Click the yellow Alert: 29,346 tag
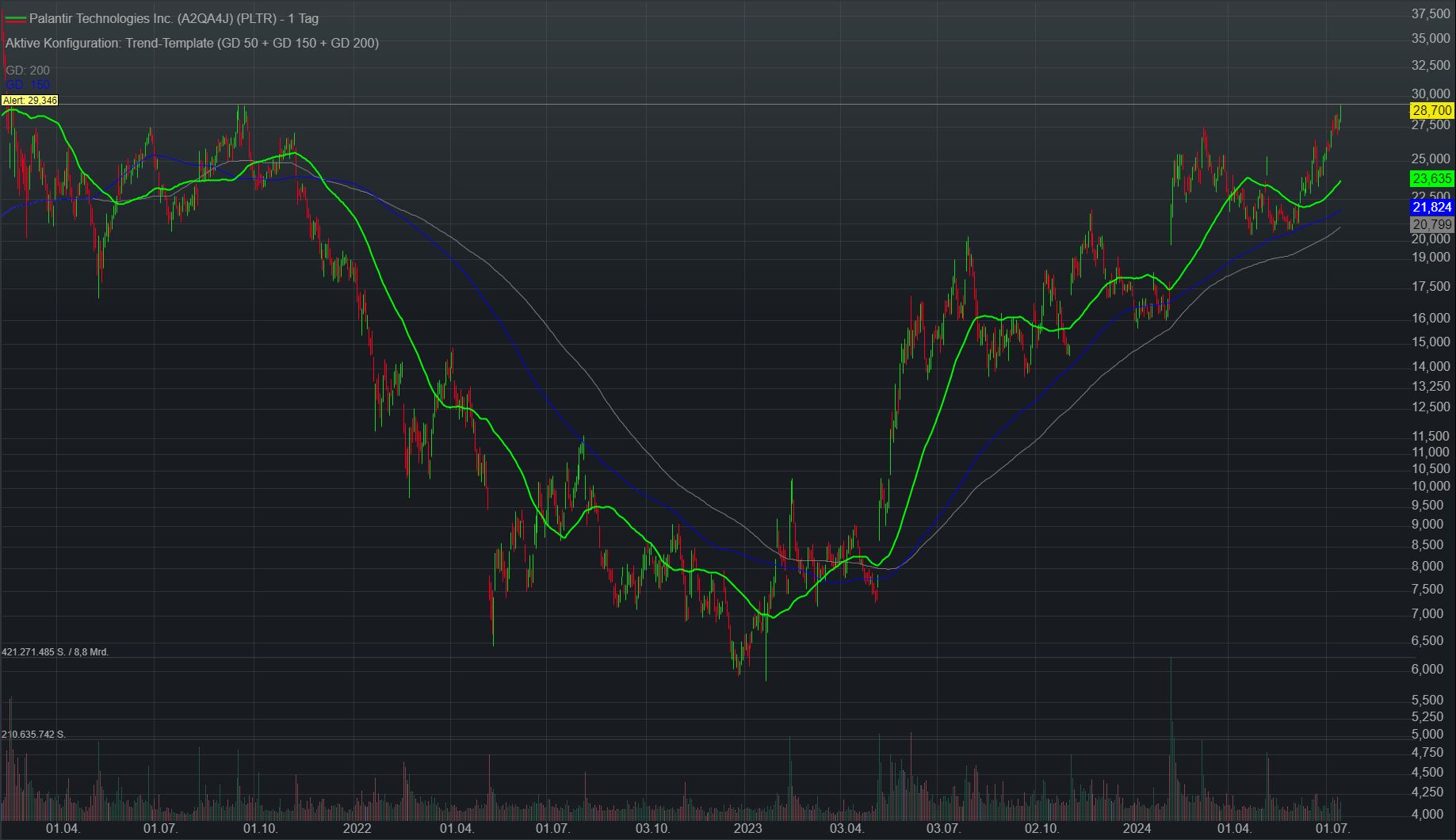1456x840 pixels. point(30,100)
